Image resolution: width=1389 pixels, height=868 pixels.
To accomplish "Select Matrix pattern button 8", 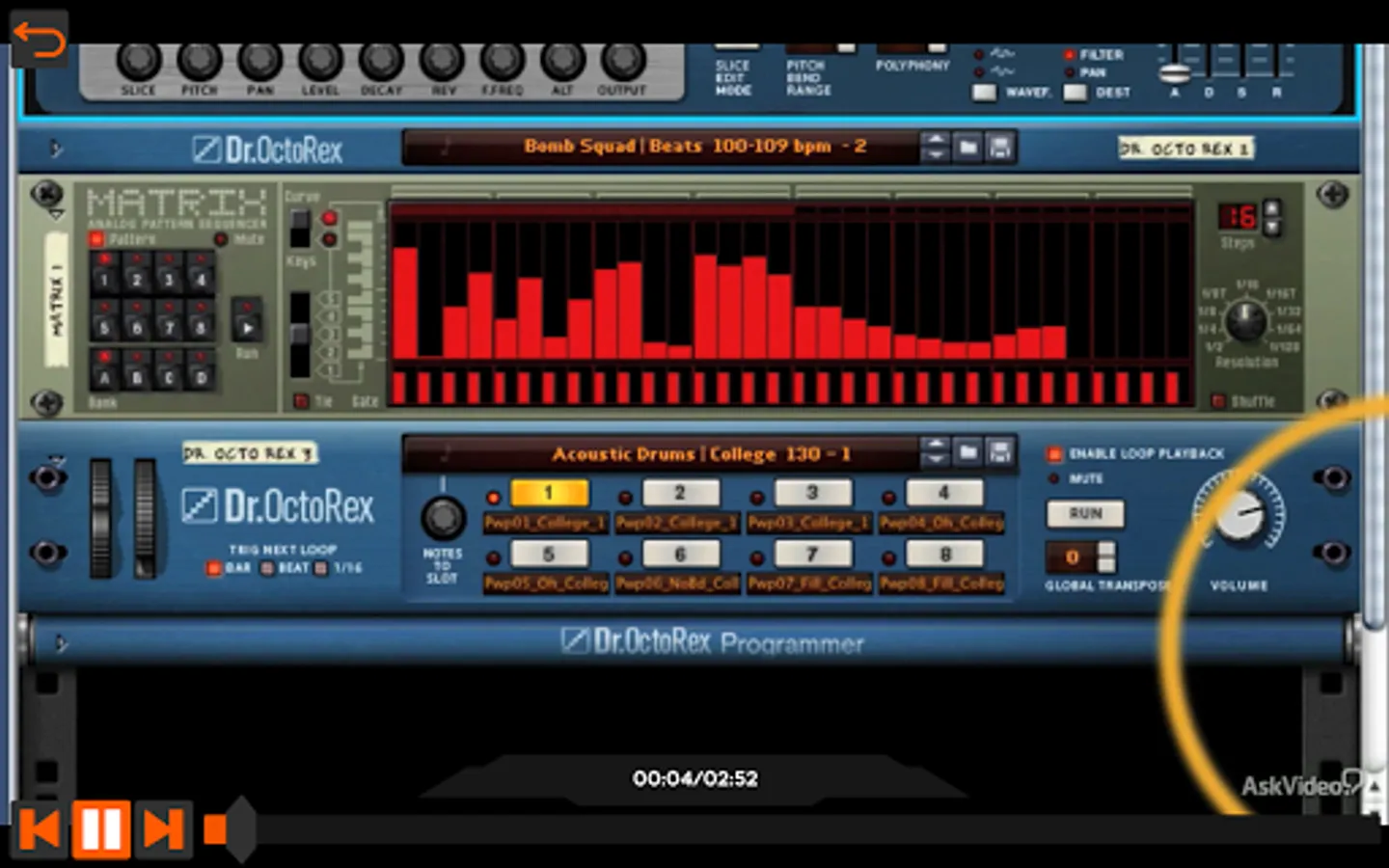I will pyautogui.click(x=201, y=320).
